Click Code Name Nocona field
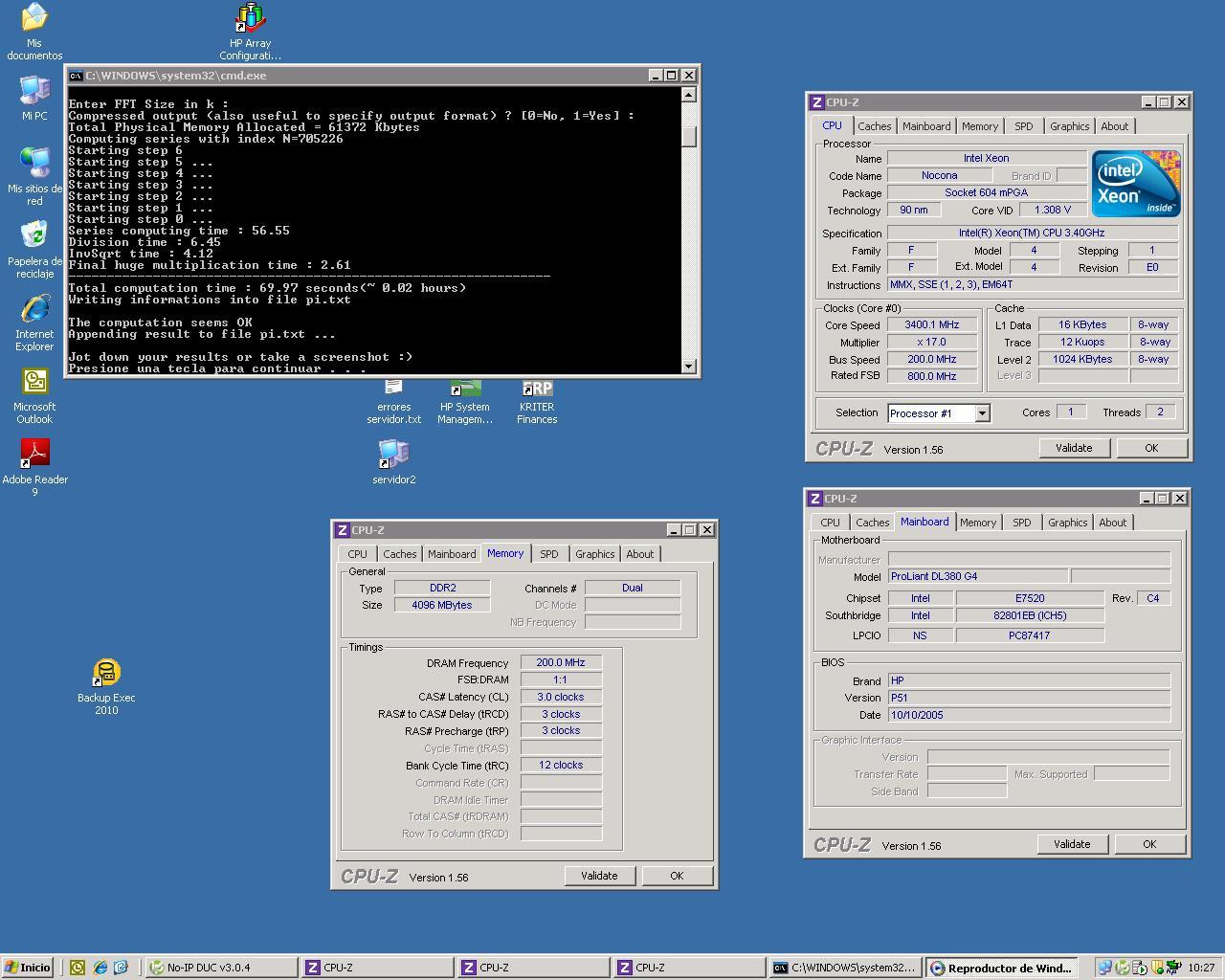 click(x=939, y=176)
